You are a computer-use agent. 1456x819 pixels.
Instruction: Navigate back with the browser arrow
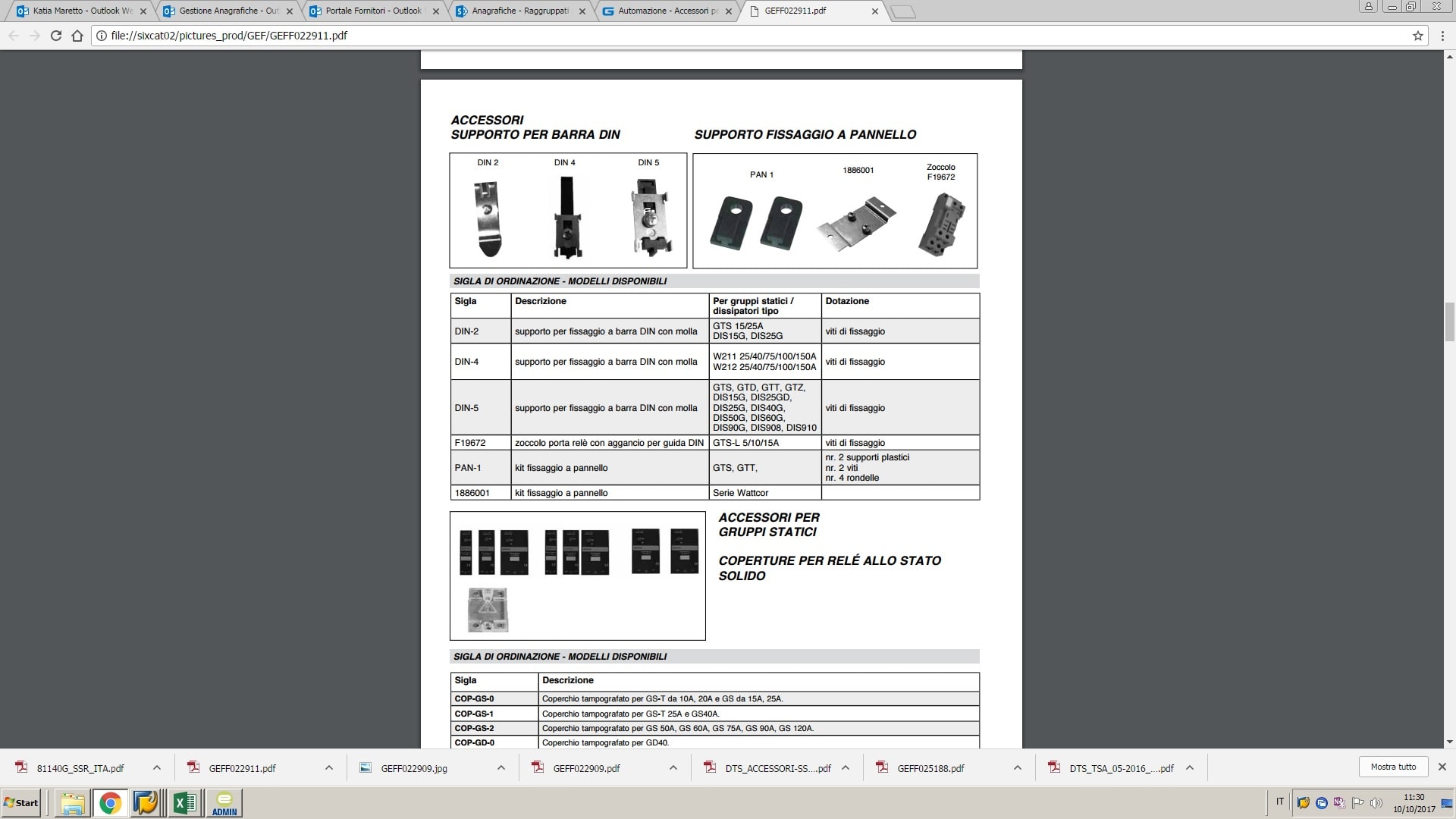(x=12, y=35)
